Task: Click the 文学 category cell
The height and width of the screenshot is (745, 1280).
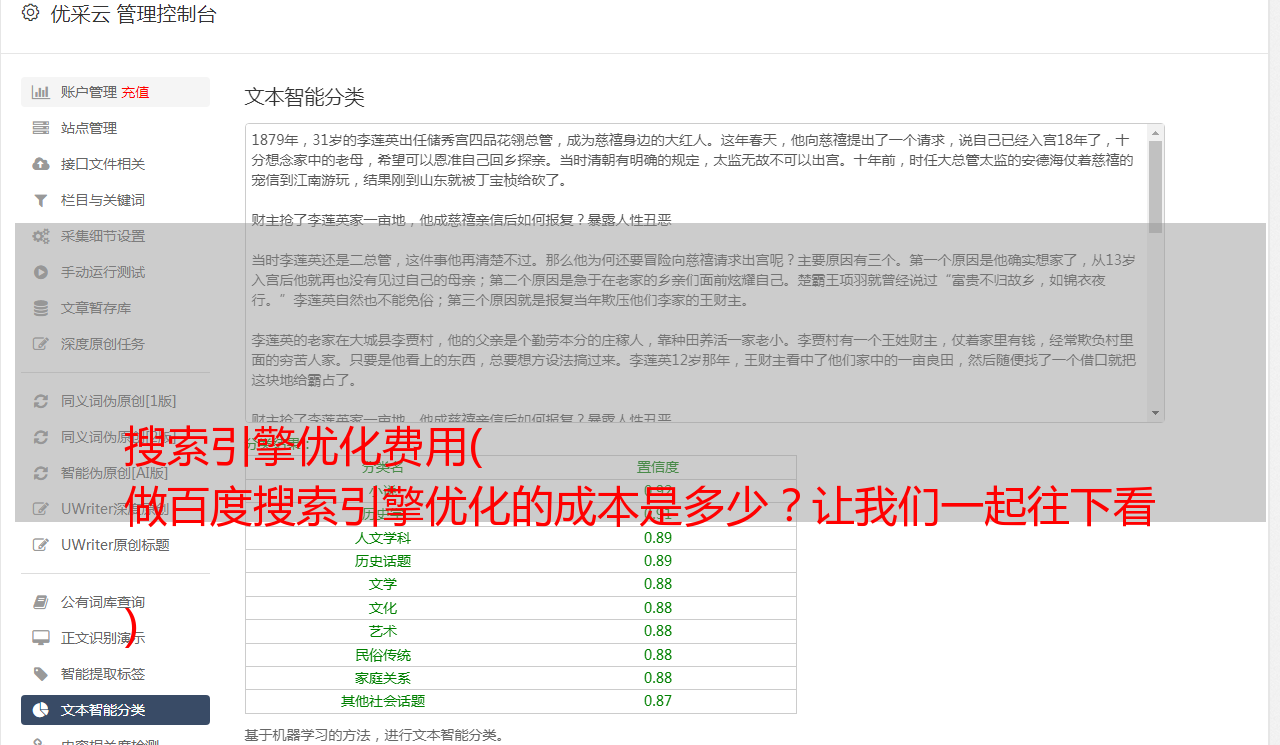Action: [x=383, y=584]
